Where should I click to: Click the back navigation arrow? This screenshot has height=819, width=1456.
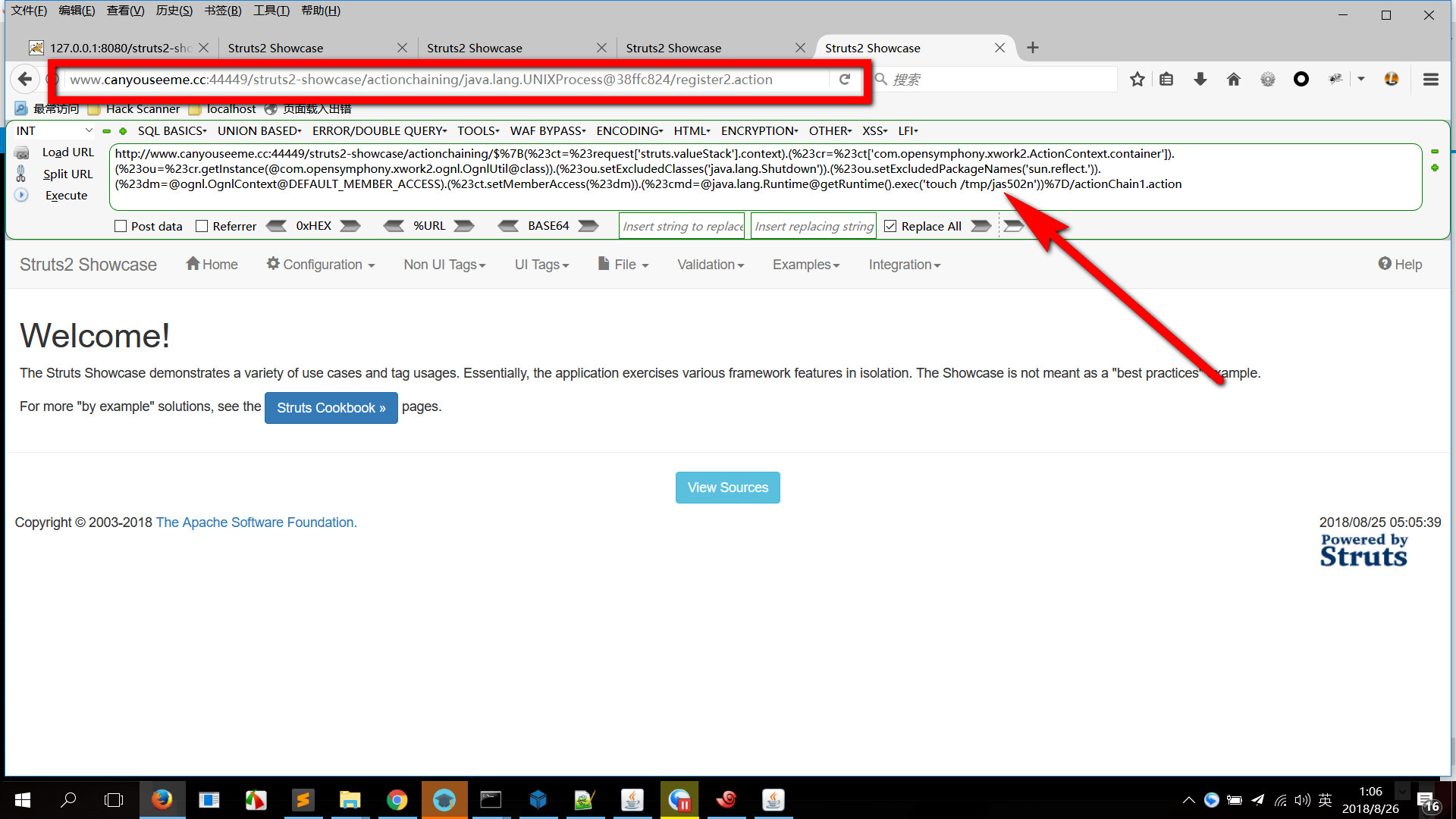point(25,80)
